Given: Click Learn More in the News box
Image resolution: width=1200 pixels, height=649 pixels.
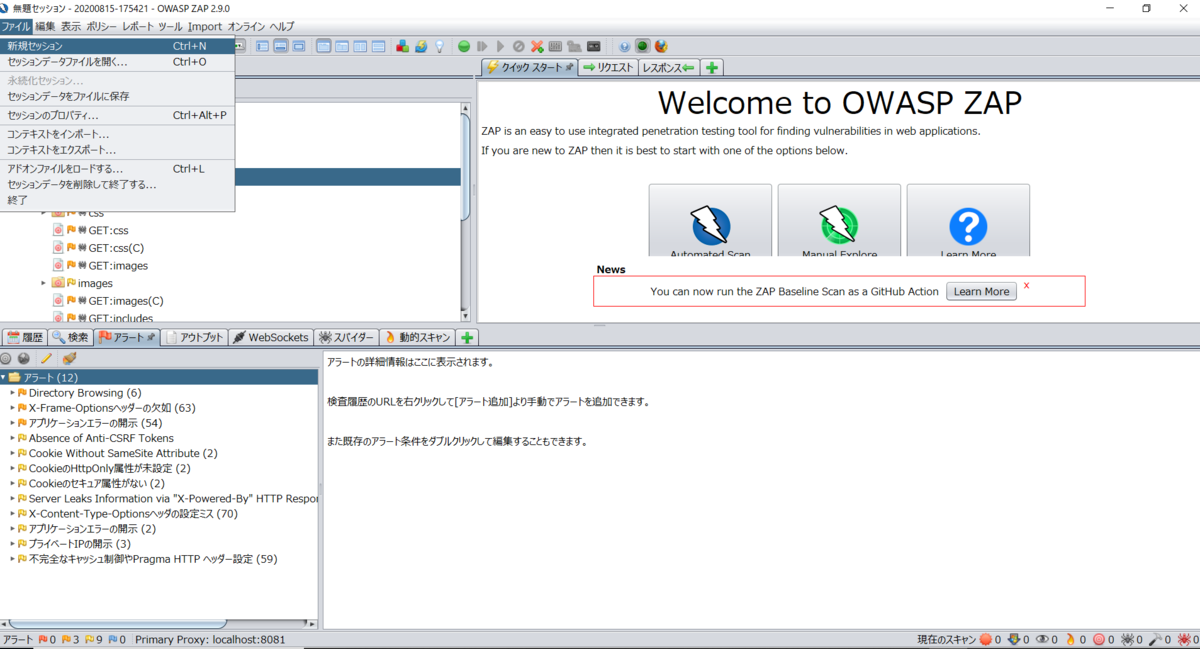Looking at the screenshot, I should click(x=981, y=291).
